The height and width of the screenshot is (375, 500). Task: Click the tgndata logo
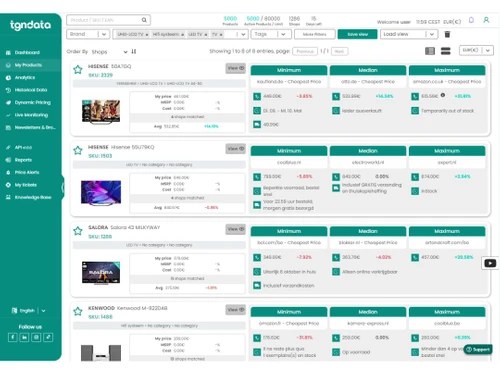30,25
